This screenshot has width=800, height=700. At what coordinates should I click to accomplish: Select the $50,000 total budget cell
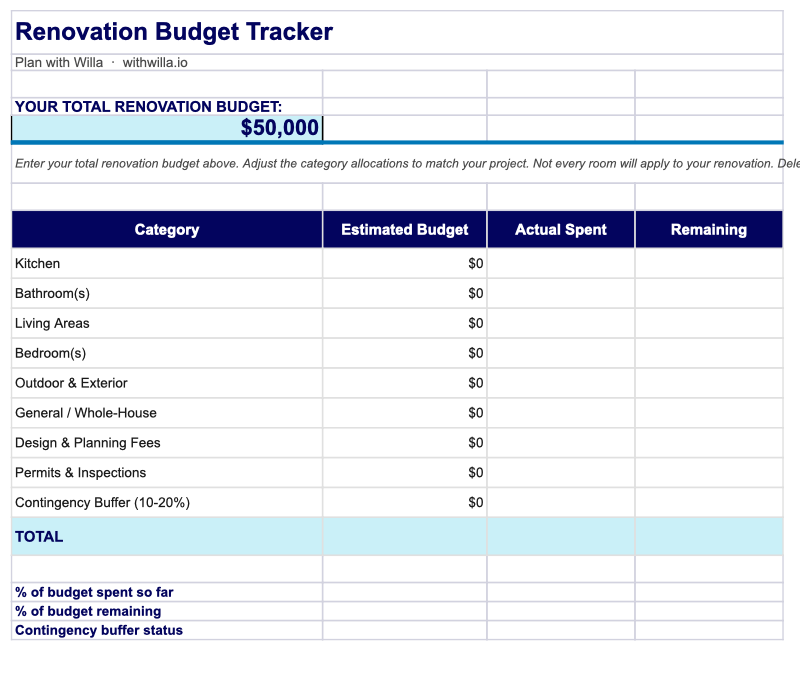167,128
